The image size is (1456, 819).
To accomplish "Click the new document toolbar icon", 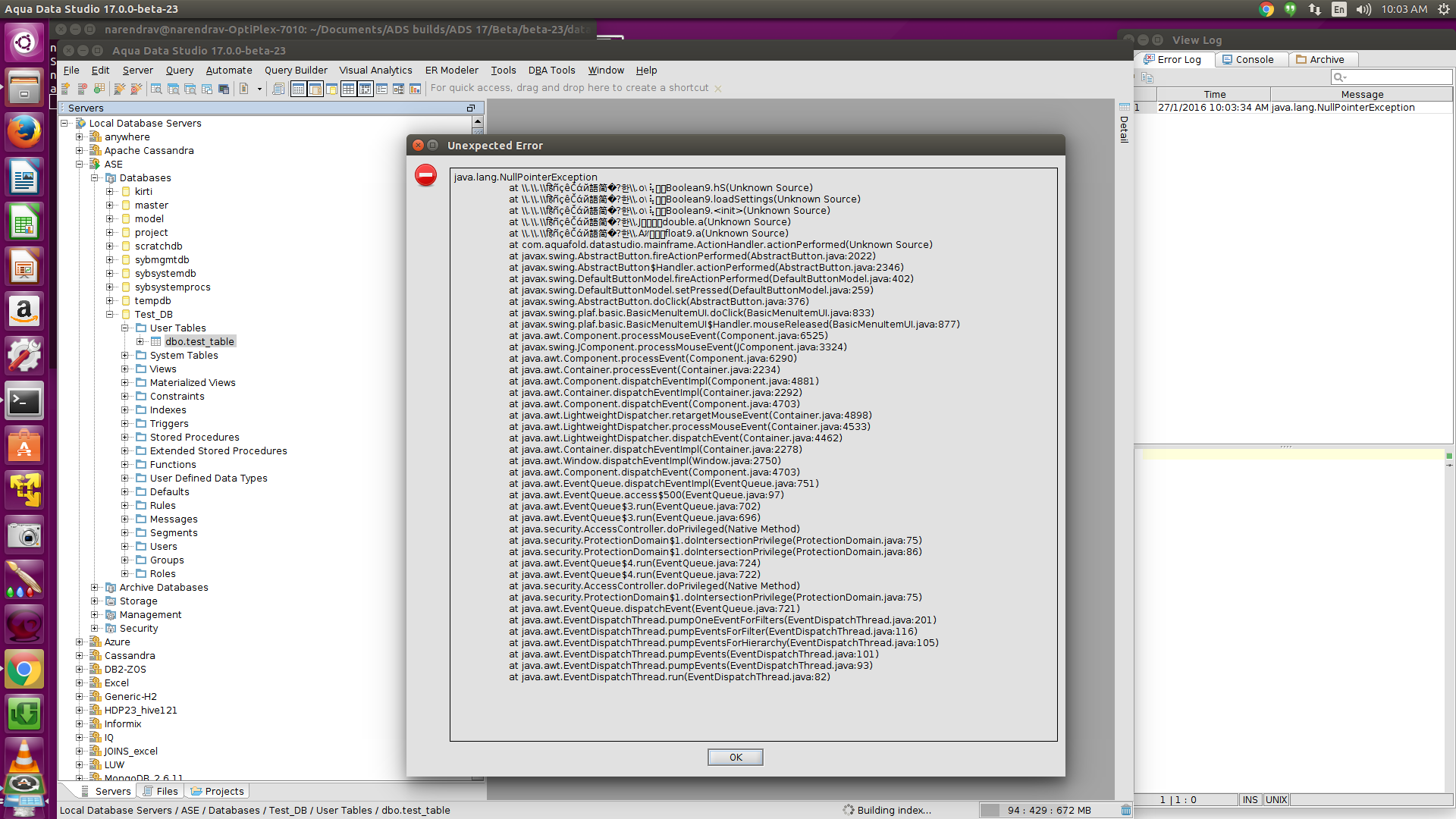I will click(243, 89).
